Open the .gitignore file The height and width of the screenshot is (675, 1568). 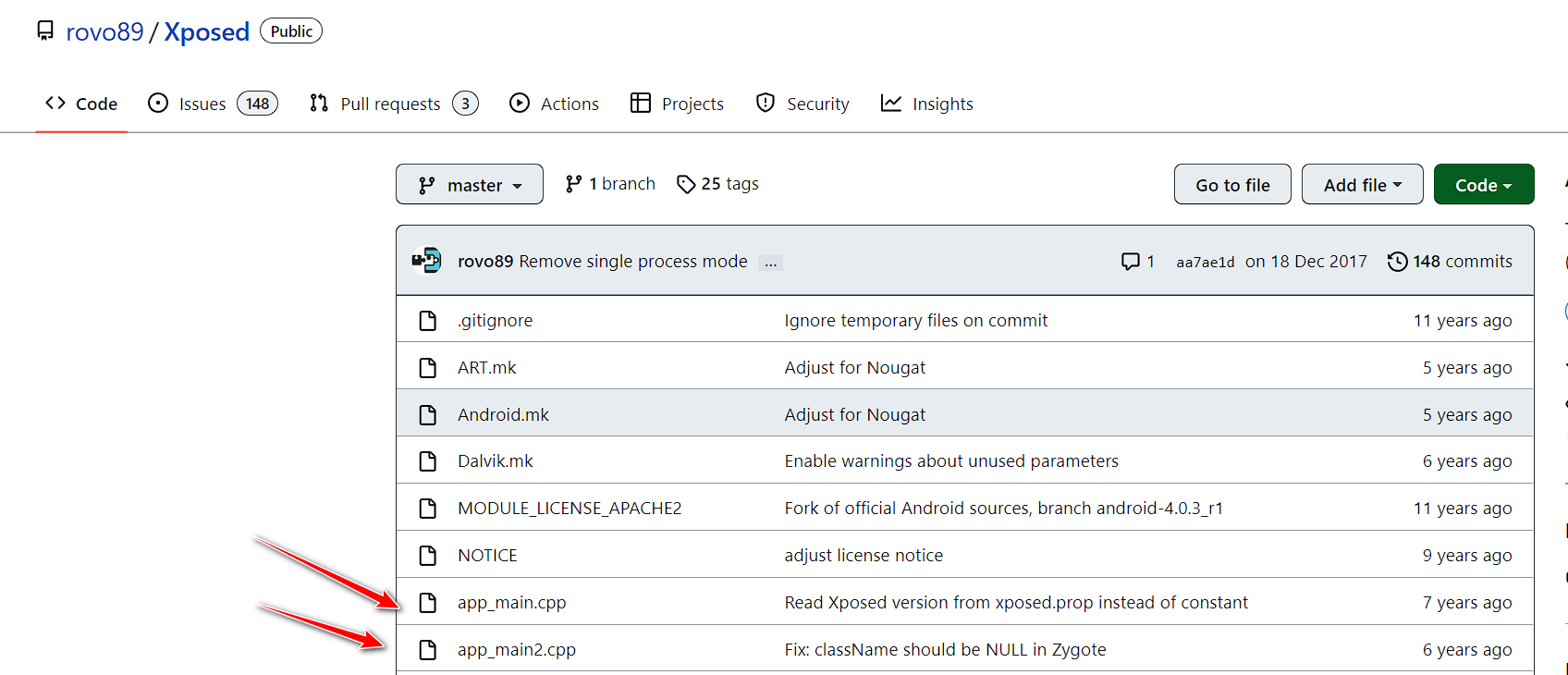tap(495, 321)
